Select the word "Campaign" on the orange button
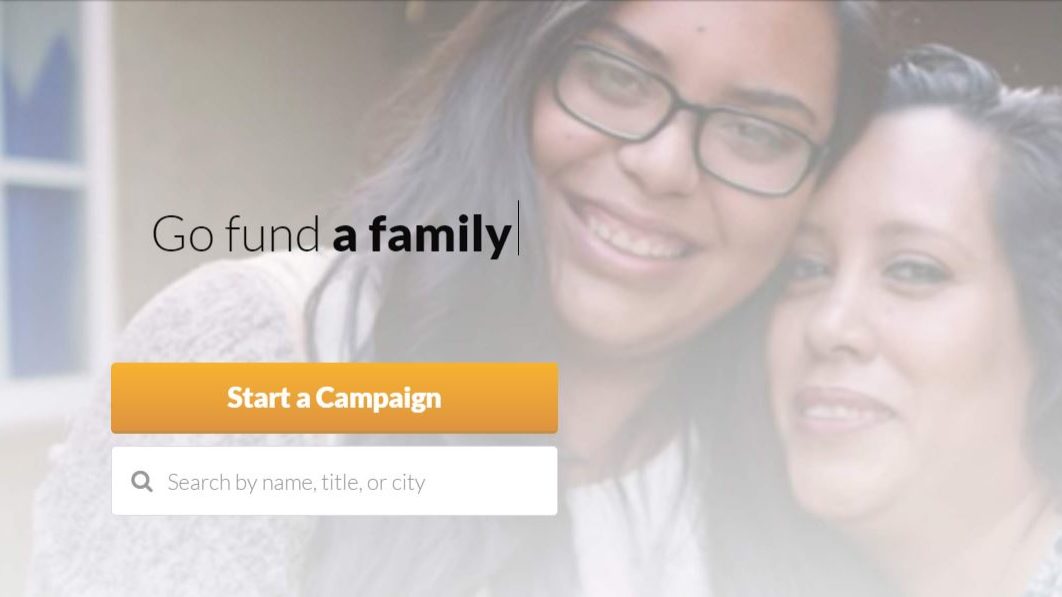Screen dimensions: 1062x597 tap(378, 398)
